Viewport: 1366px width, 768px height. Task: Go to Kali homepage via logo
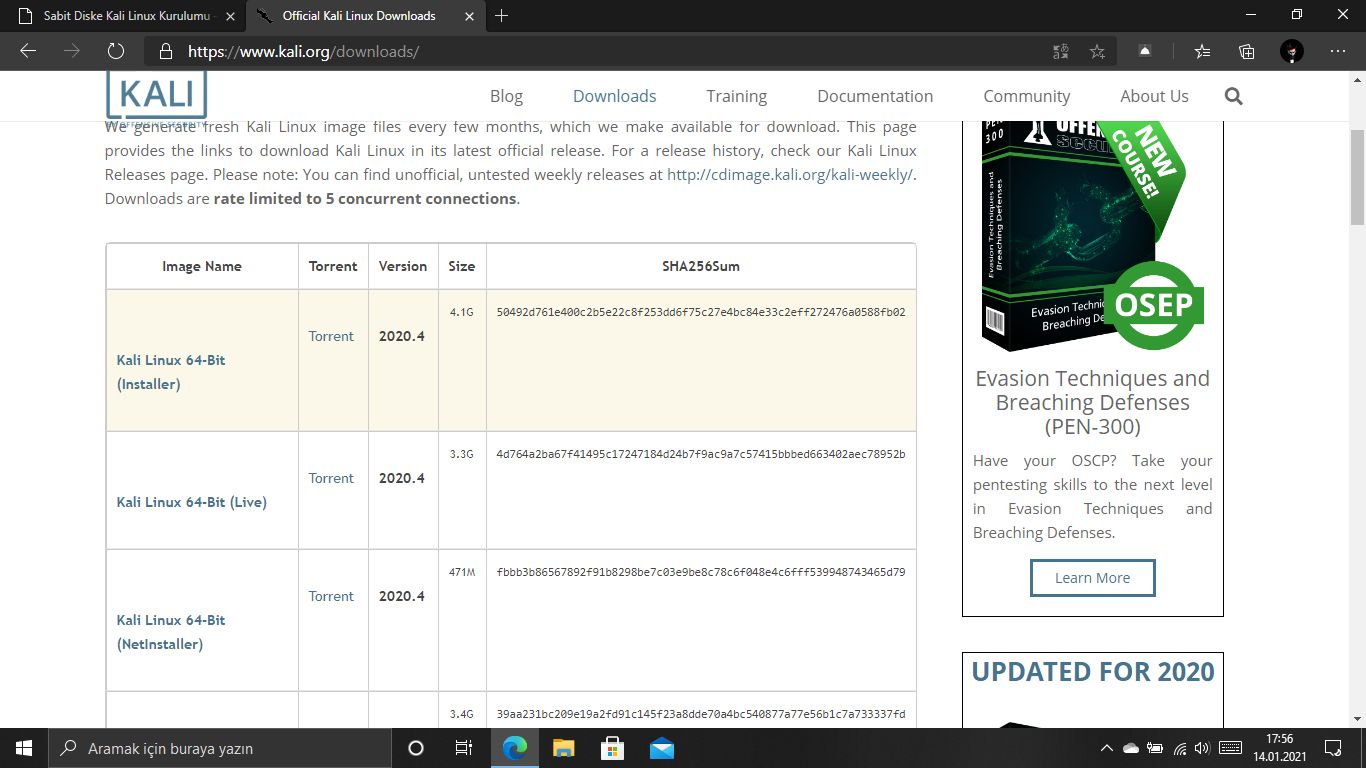[x=156, y=97]
